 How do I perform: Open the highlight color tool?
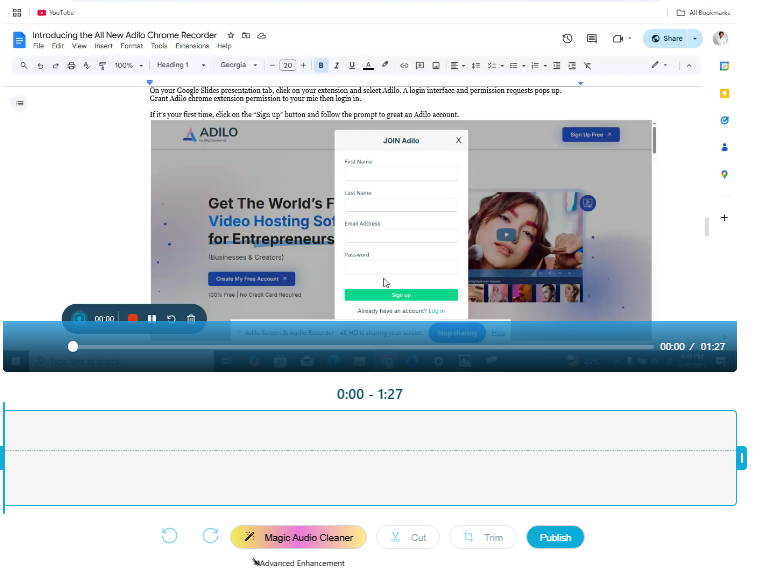(x=385, y=65)
